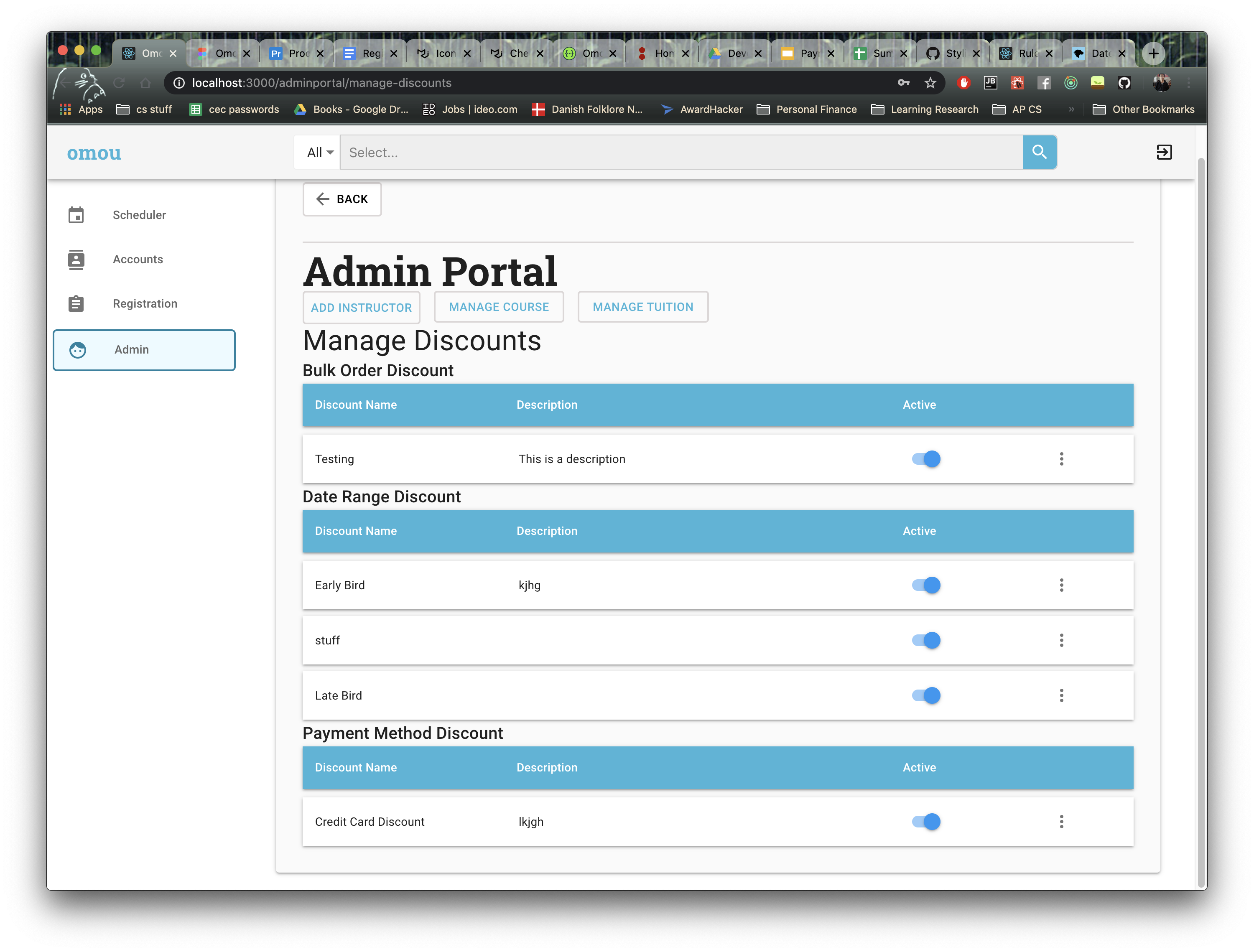The image size is (1254, 952).
Task: Click the search magnifier icon
Action: coord(1040,152)
